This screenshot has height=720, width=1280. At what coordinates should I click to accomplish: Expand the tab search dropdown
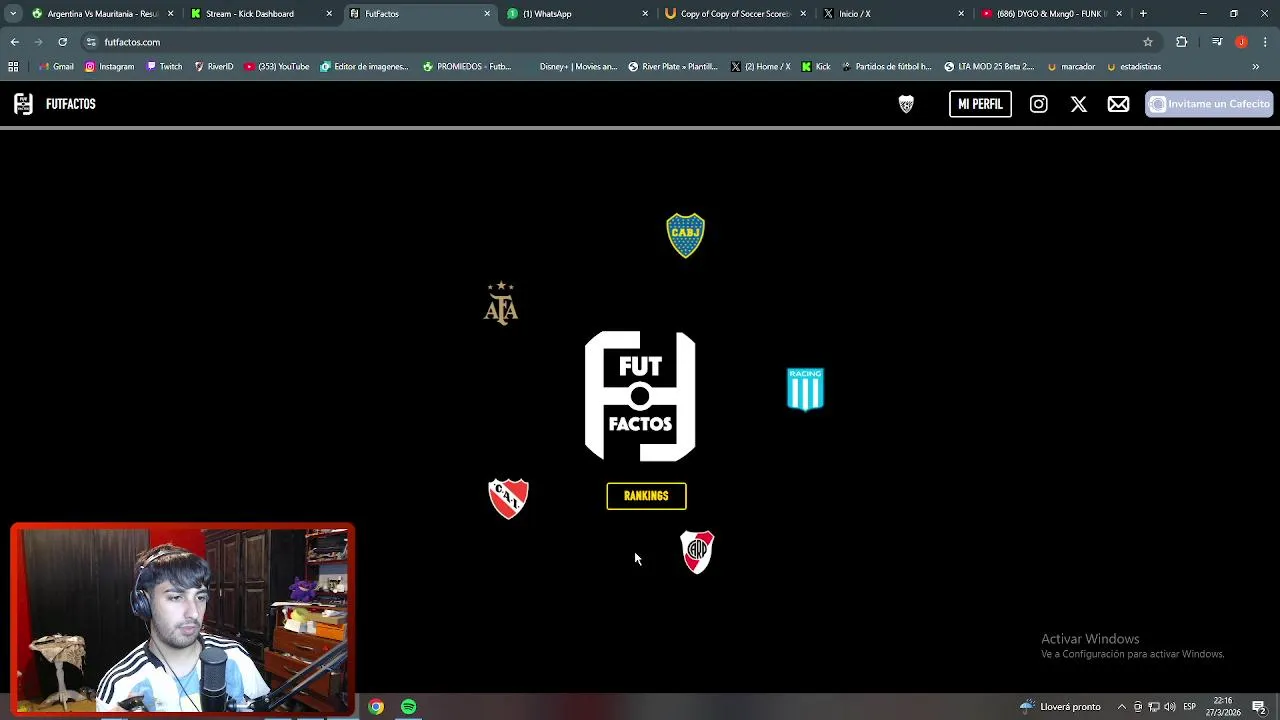[13, 14]
